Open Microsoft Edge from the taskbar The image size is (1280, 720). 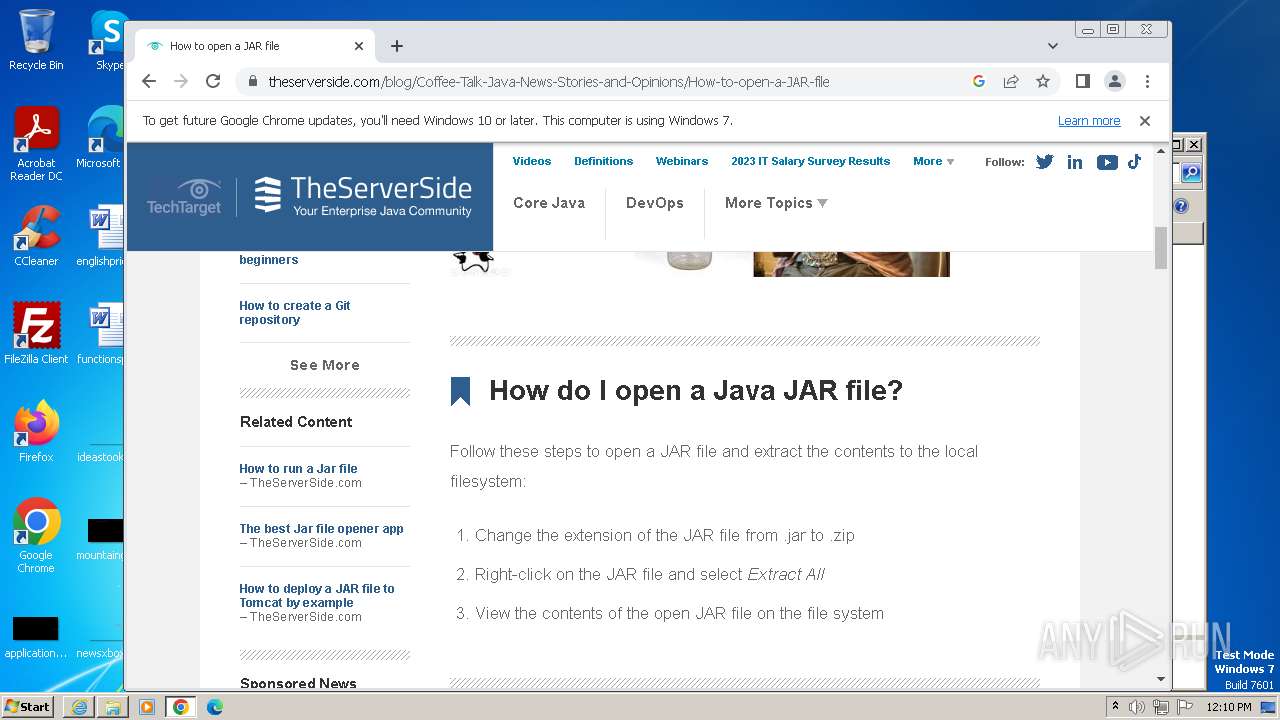[x=215, y=707]
